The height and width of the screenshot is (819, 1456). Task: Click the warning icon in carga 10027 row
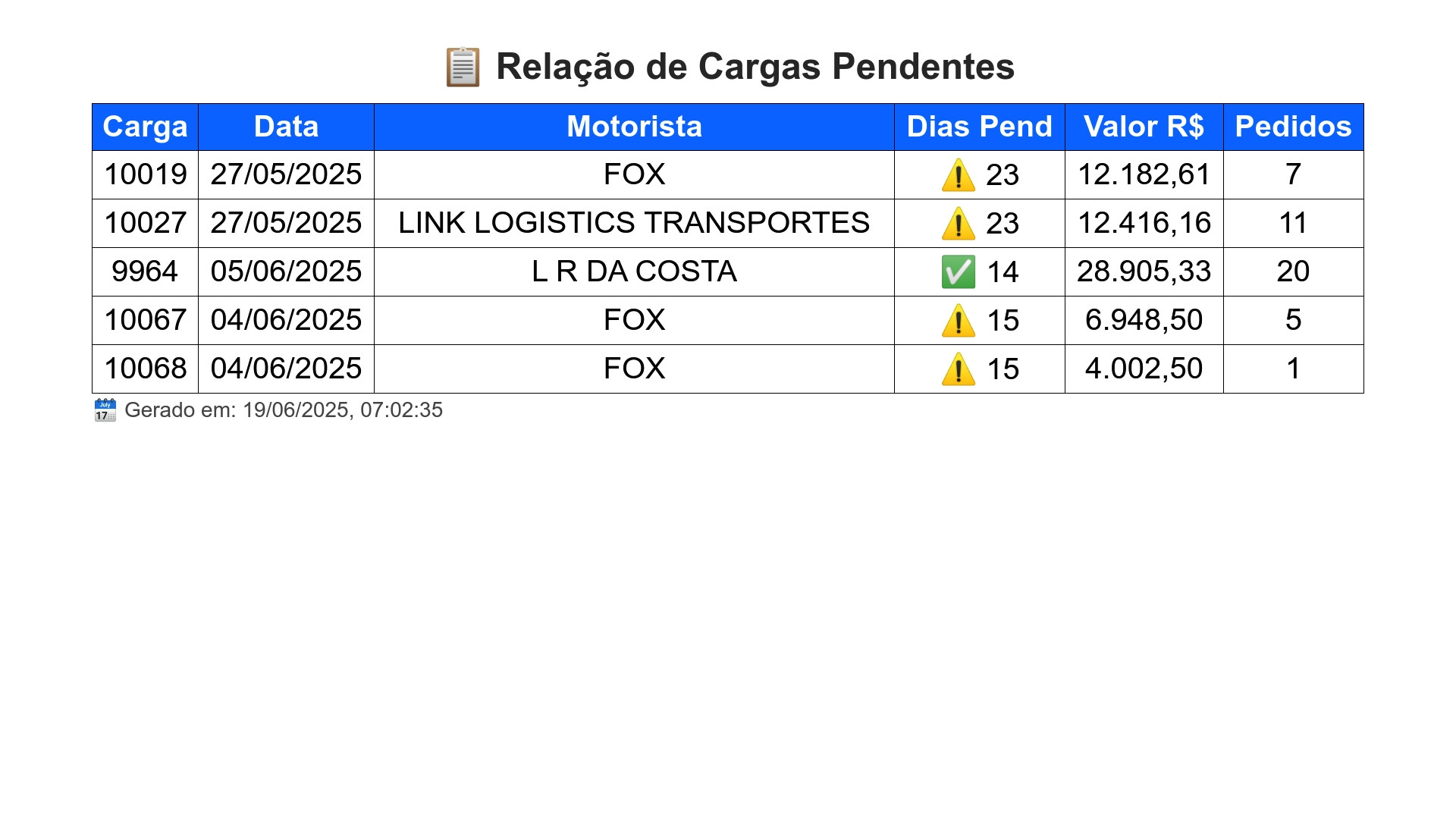point(959,224)
